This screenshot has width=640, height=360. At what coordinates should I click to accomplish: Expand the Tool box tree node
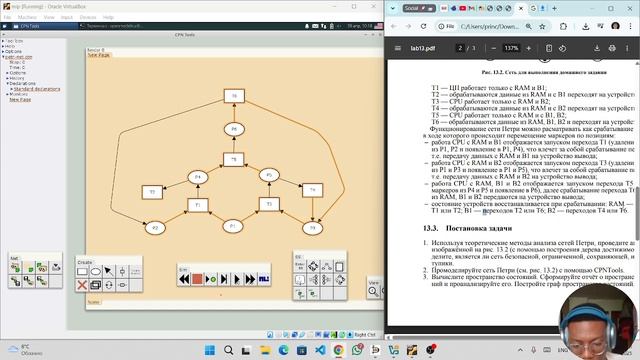point(3,41)
